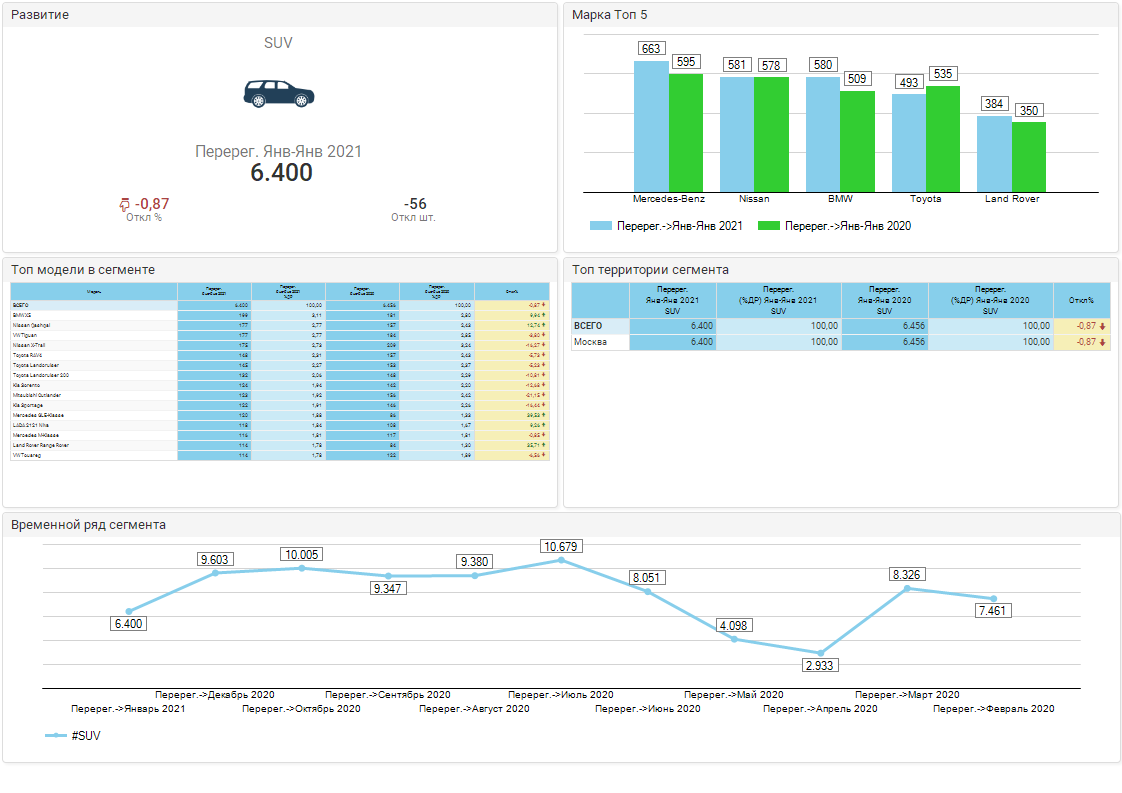Click the green 2020 legend swatch
Image resolution: width=1122 pixels, height=793 pixels.
pos(768,226)
